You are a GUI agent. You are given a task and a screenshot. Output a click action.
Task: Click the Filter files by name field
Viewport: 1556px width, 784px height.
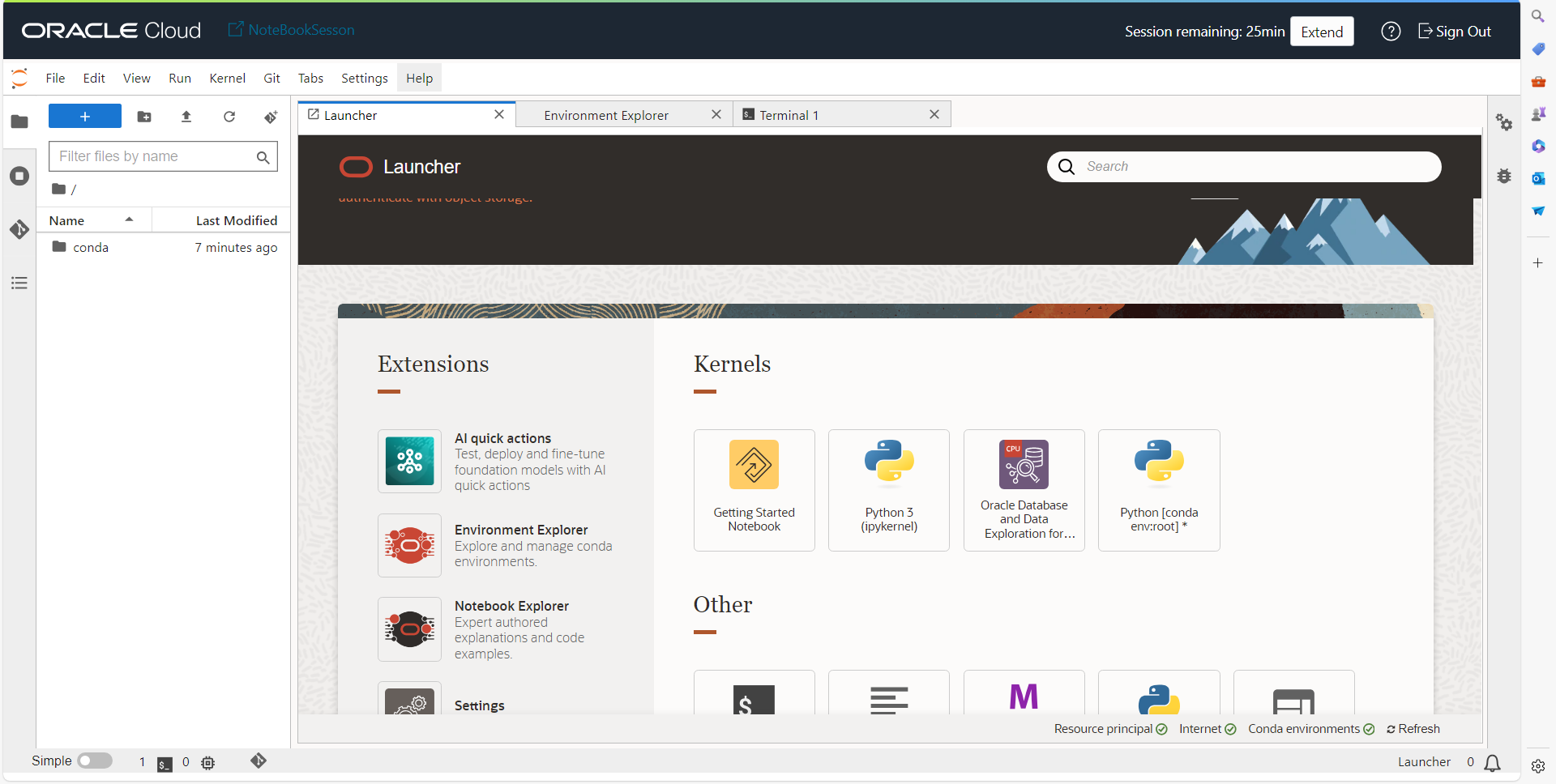click(163, 156)
